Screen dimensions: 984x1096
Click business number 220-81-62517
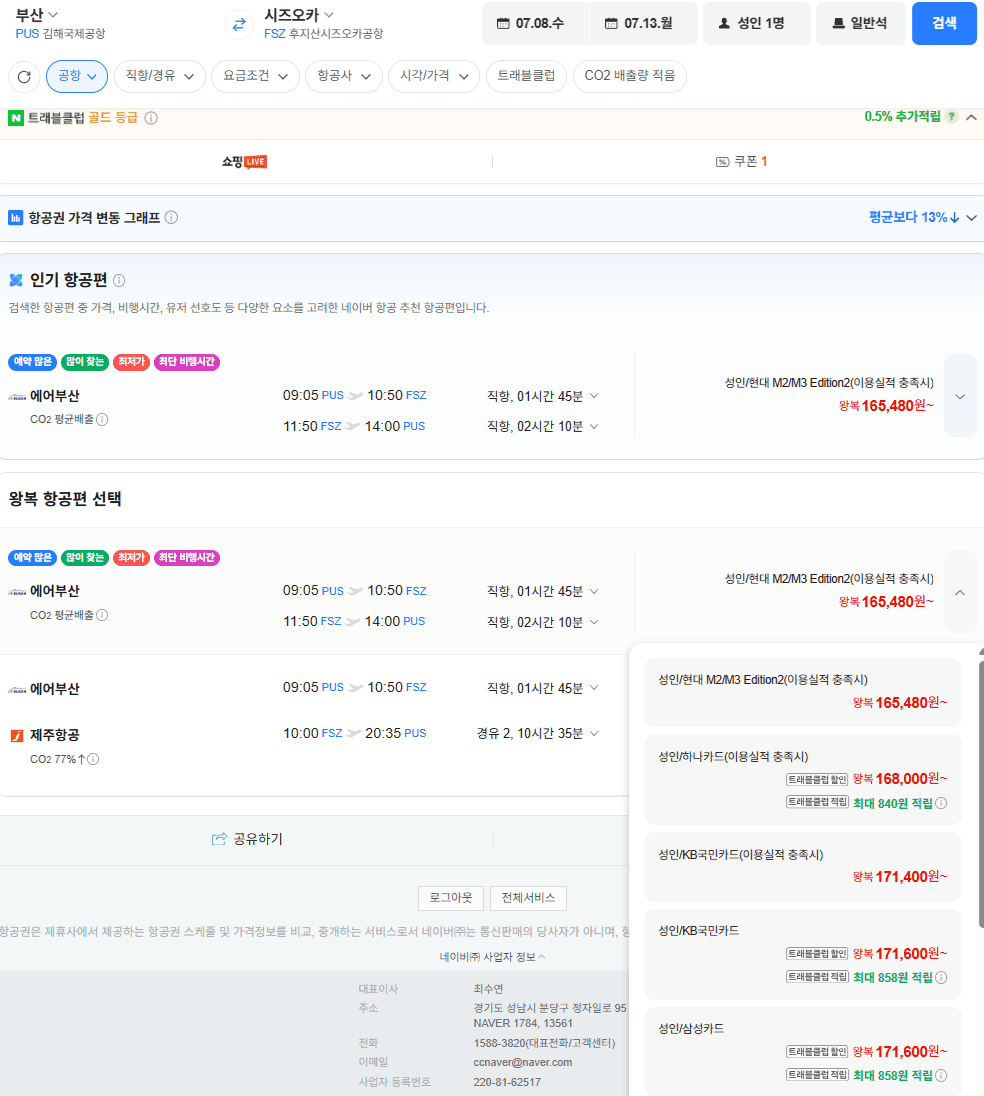(507, 1082)
